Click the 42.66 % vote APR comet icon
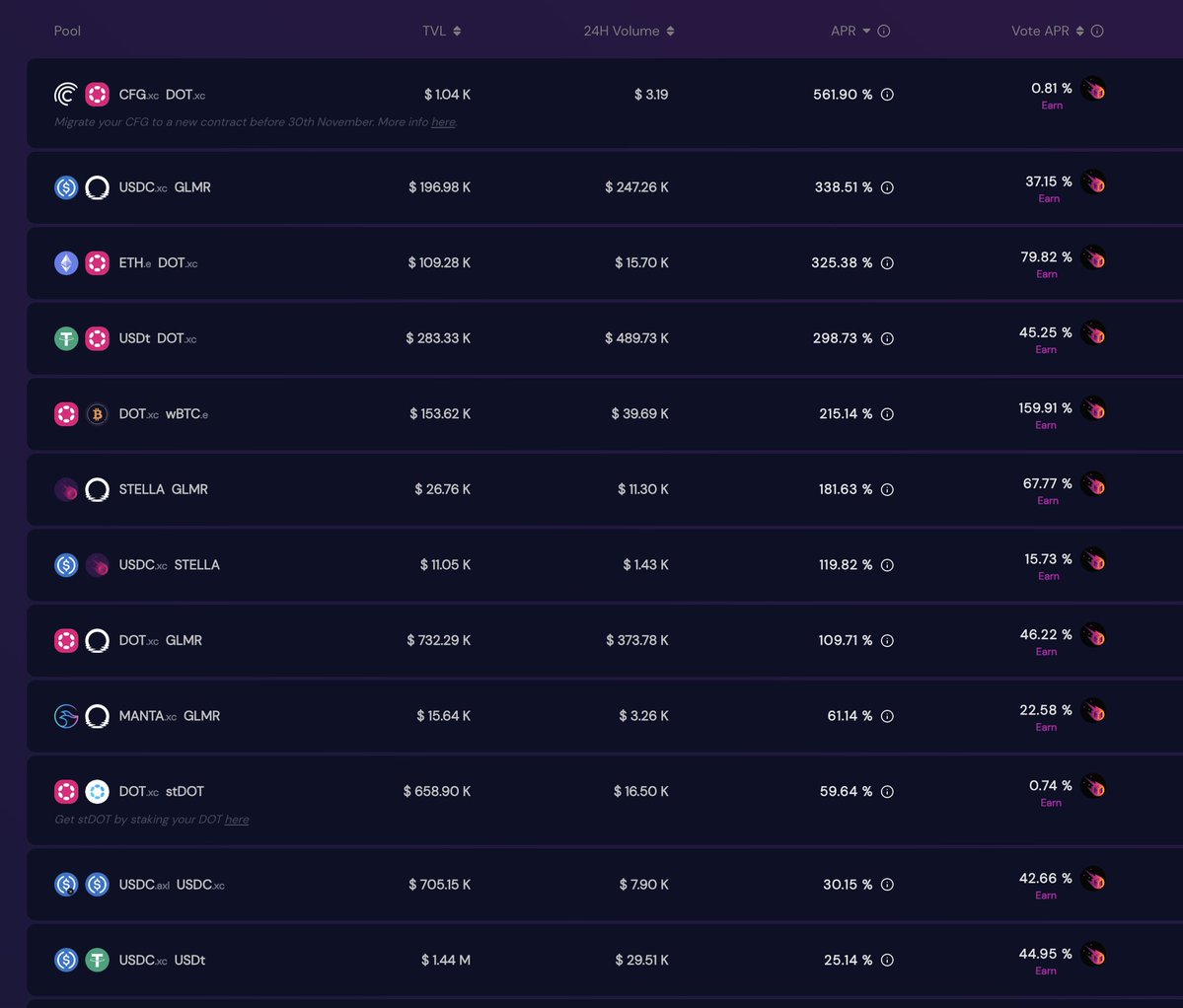Viewport: 1183px width, 1008px height. [x=1093, y=879]
